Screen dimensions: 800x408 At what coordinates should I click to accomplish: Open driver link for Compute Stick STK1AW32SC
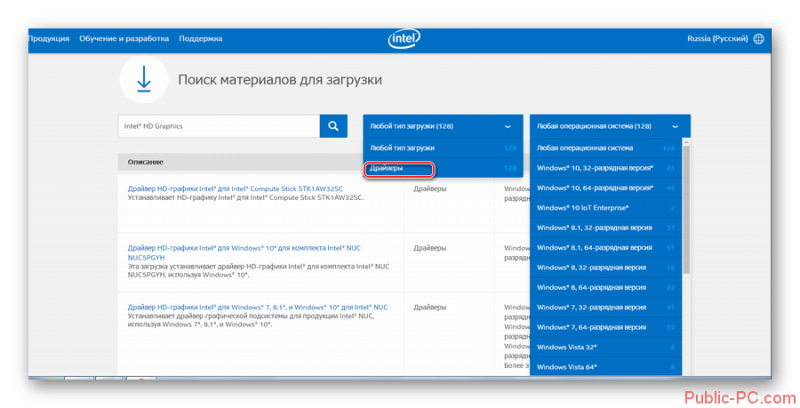[x=235, y=189]
